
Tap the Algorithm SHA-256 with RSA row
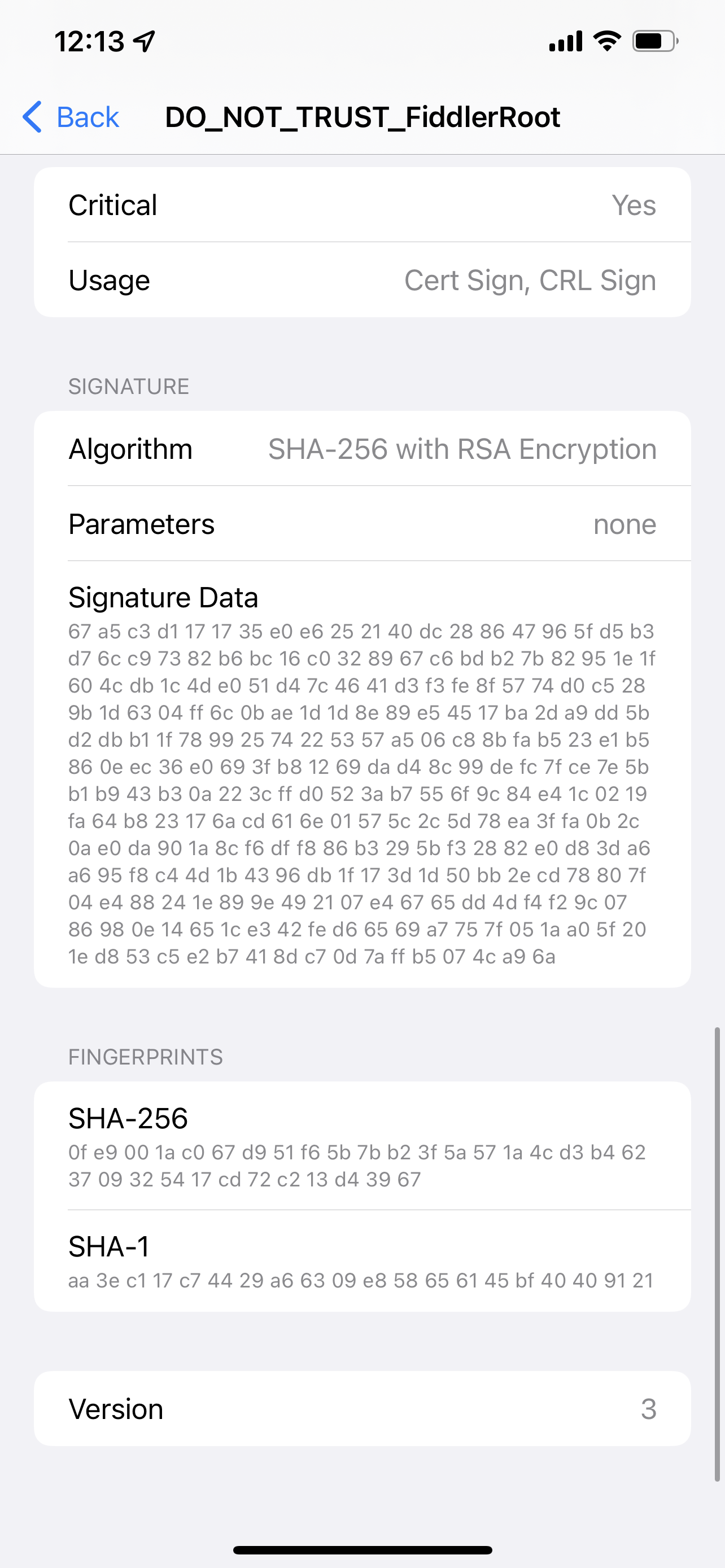tap(362, 449)
